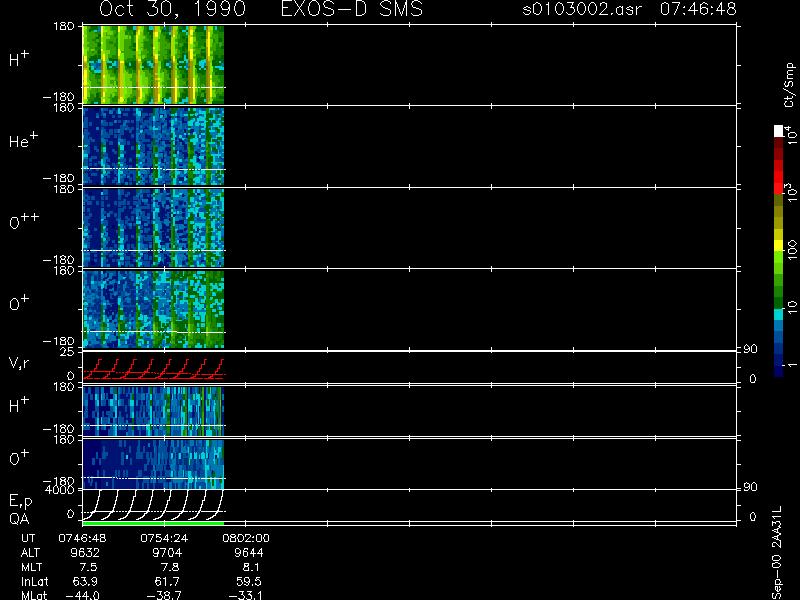
Task: Click the "V,r" panel label
Action: [19, 363]
